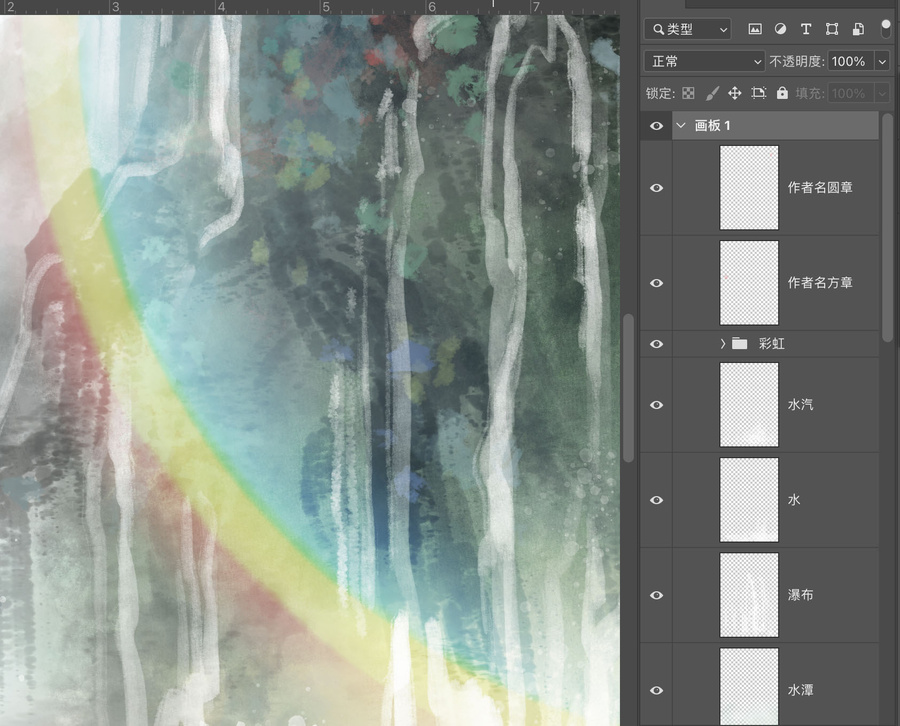
Task: Click the 作者名方章 layer name
Action: point(820,283)
